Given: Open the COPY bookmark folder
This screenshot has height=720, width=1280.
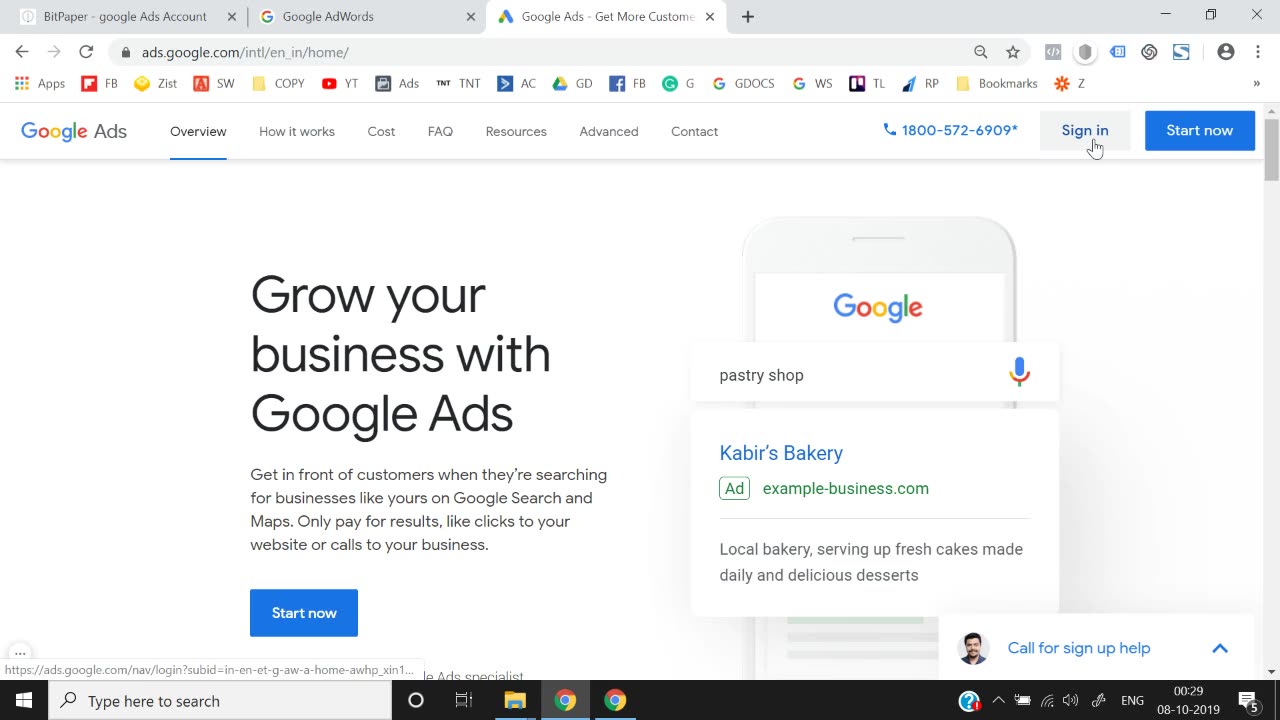Looking at the screenshot, I should (x=278, y=84).
